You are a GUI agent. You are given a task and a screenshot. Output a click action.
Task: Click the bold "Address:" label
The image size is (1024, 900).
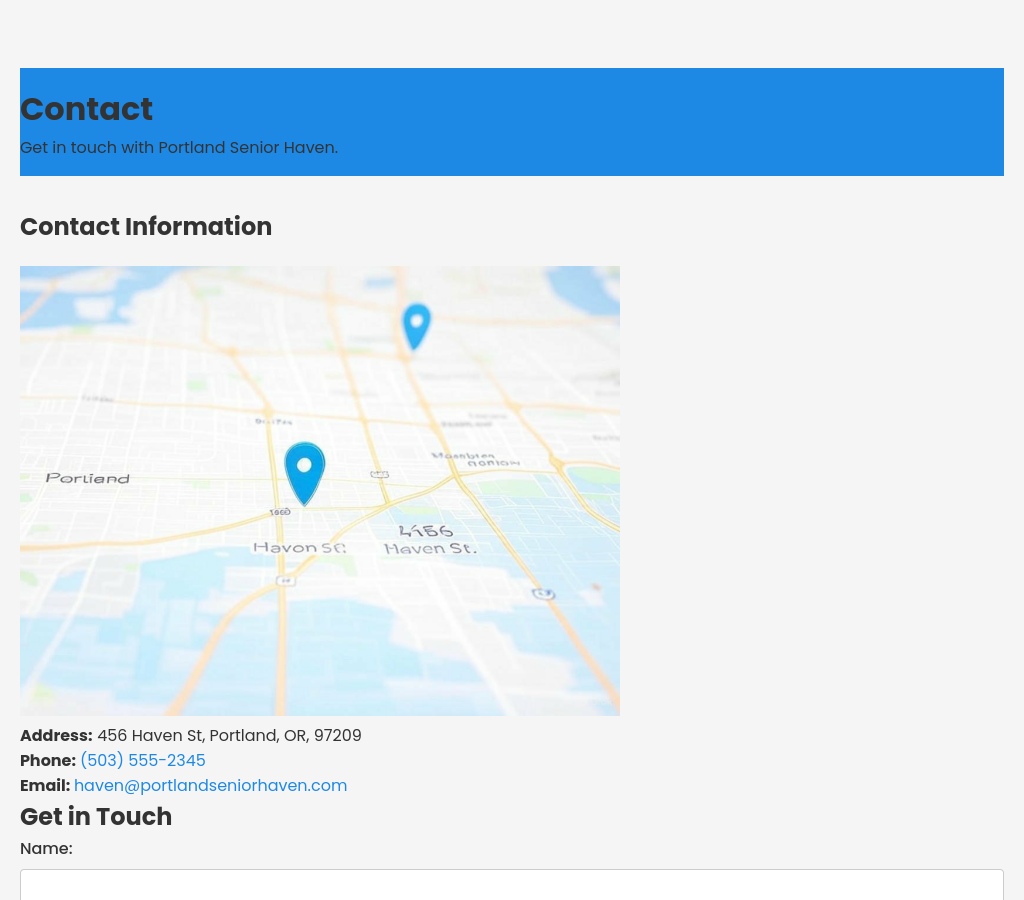coord(56,736)
